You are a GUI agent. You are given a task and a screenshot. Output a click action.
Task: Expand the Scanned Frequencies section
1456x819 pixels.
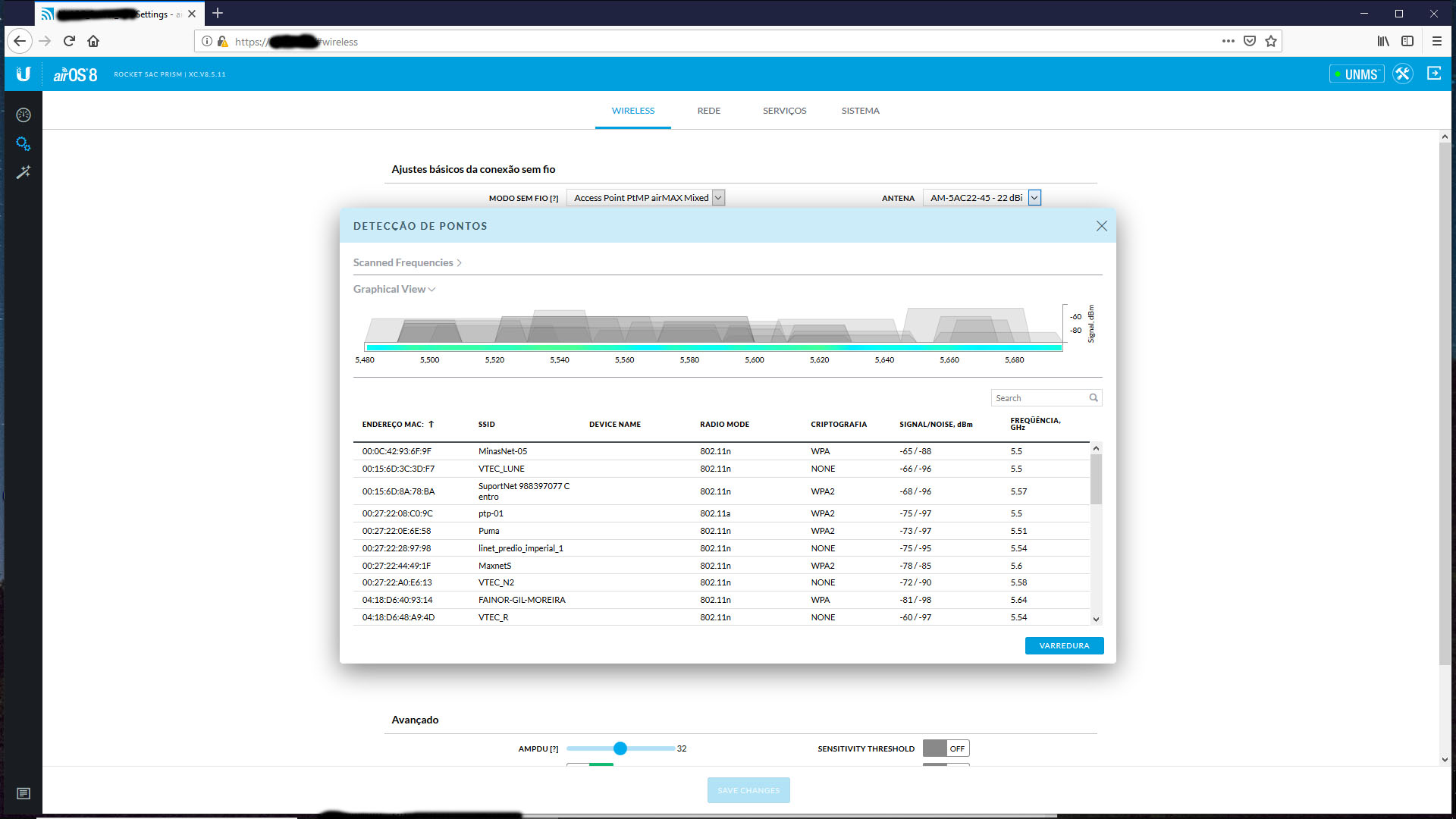407,262
